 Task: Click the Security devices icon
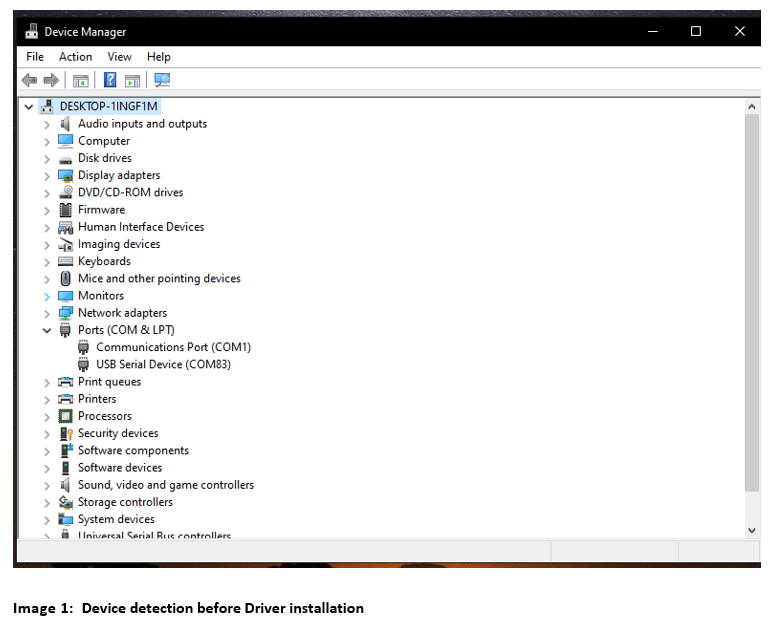tap(66, 433)
